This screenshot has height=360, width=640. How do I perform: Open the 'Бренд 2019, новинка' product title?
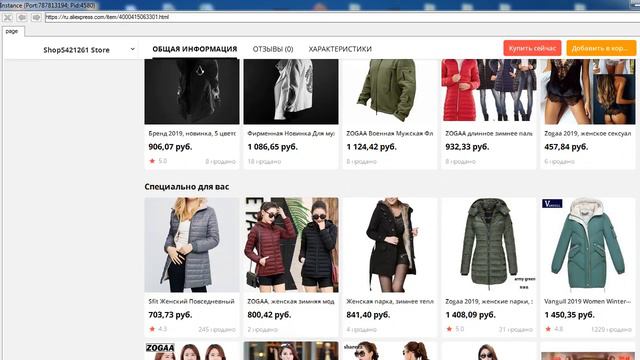pyautogui.click(x=192, y=133)
